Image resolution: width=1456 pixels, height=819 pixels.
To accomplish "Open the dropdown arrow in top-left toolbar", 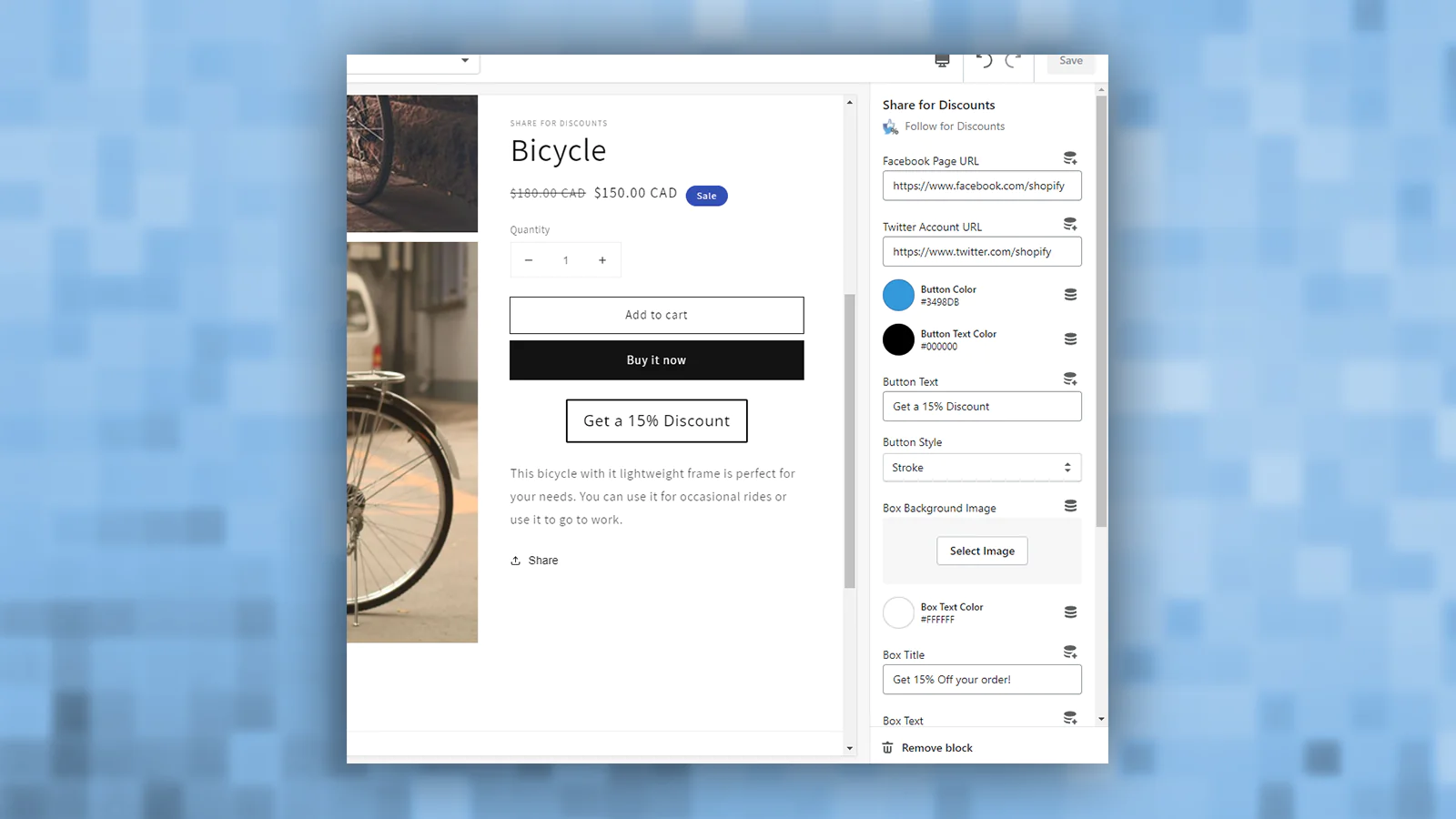I will coord(465,60).
